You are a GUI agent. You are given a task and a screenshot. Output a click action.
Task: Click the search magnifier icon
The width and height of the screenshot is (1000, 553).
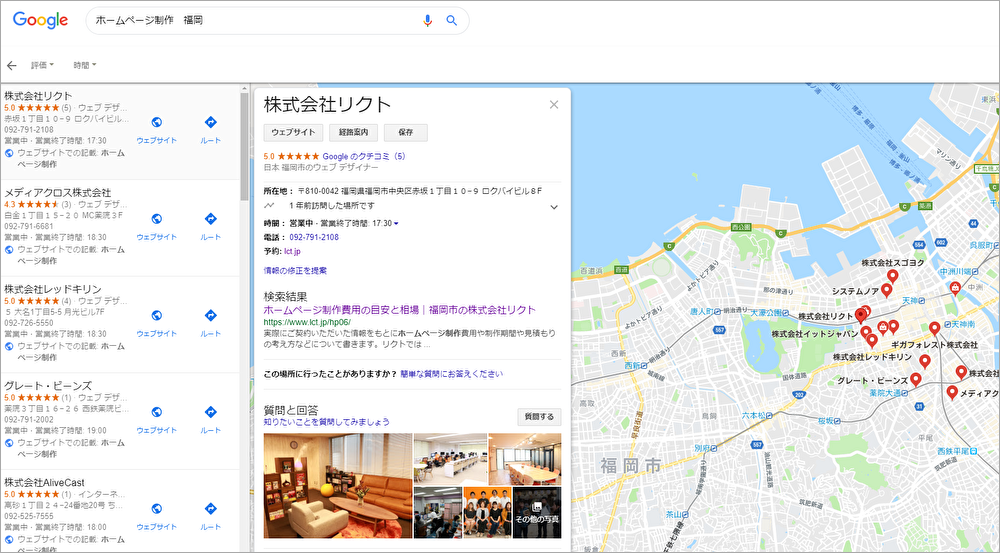point(452,20)
